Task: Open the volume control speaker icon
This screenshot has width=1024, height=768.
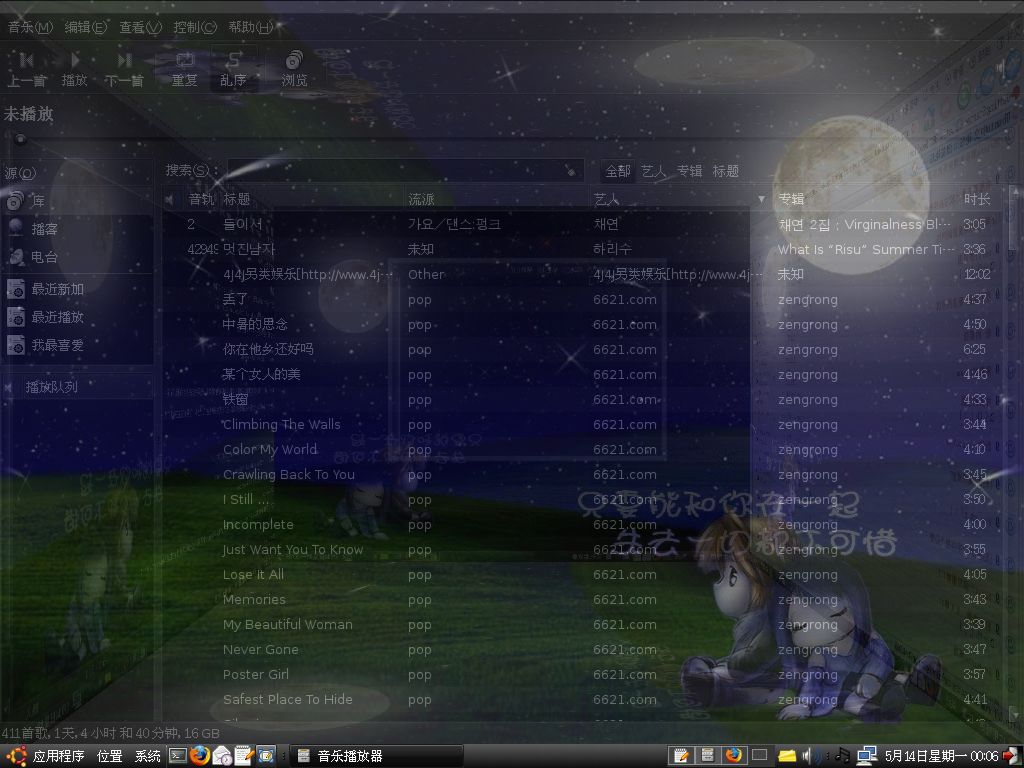Action: tap(813, 756)
